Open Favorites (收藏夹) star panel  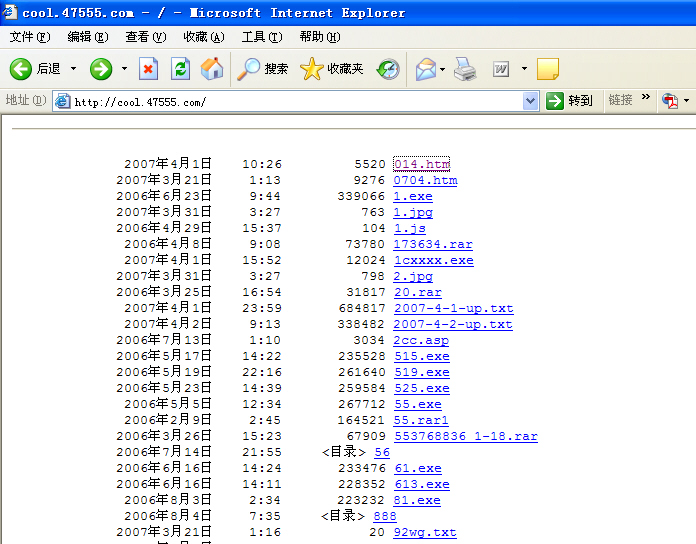tap(312, 69)
